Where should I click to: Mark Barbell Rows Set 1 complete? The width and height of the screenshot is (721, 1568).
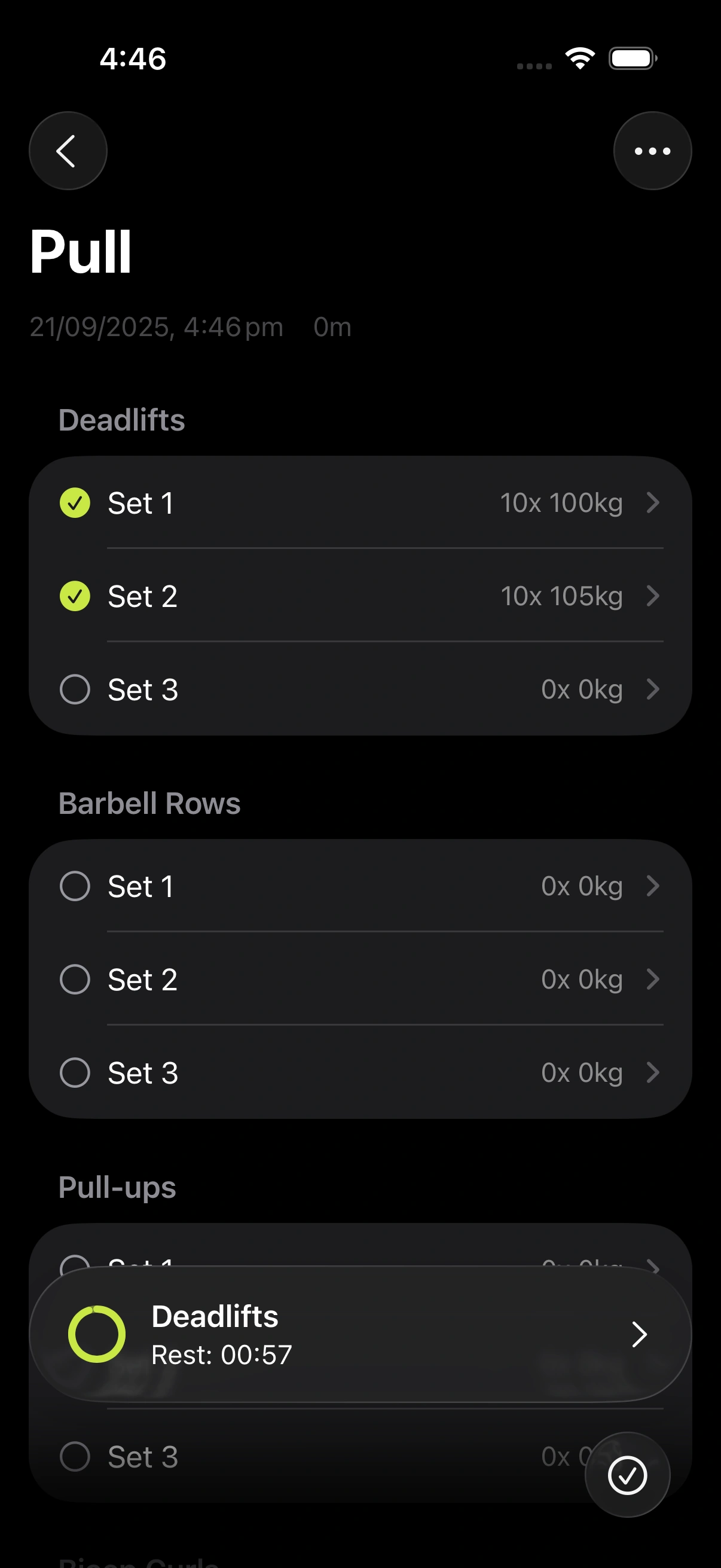point(75,886)
